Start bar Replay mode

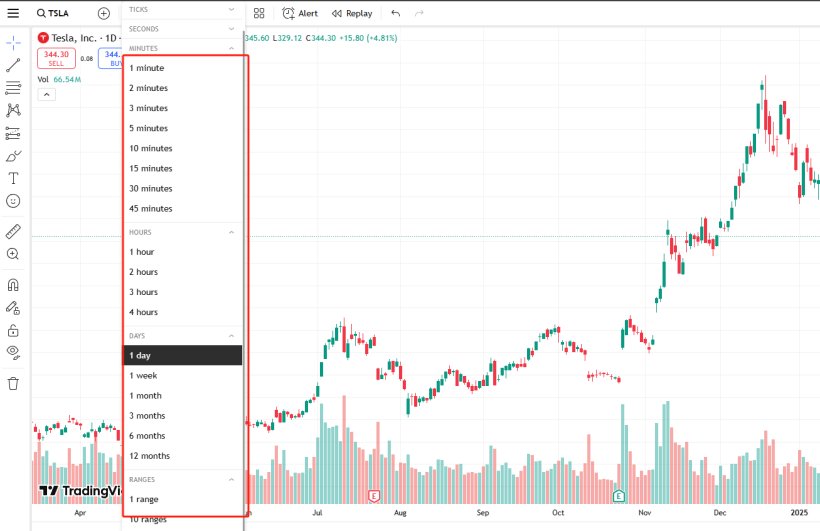[352, 13]
